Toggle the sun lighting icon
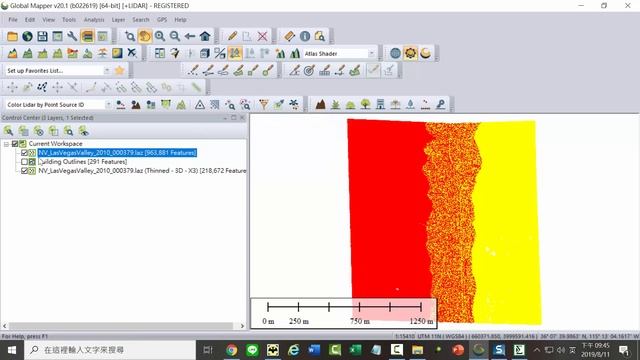The height and width of the screenshot is (360, 640). [410, 53]
